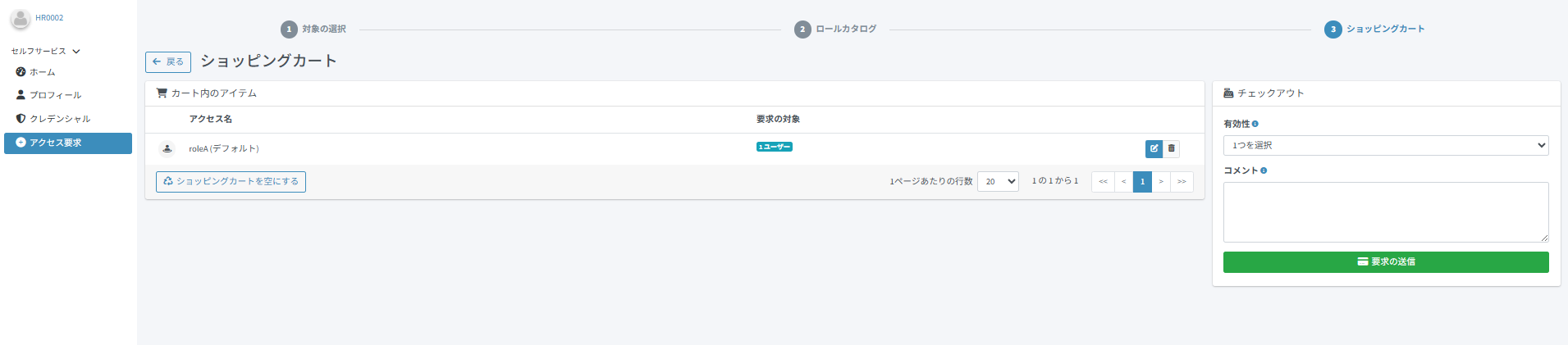Viewport: 1568px width, 345px height.
Task: Go to previous page with <
Action: [1123, 182]
